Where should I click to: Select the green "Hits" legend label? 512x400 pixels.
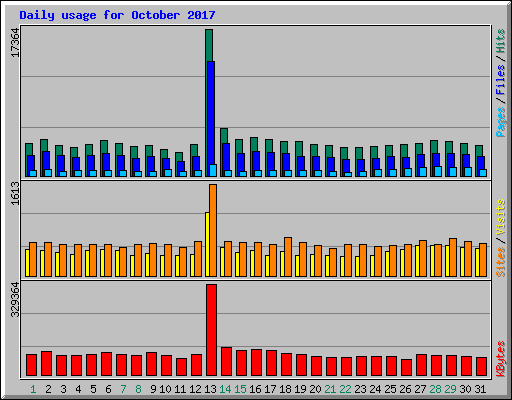501,41
